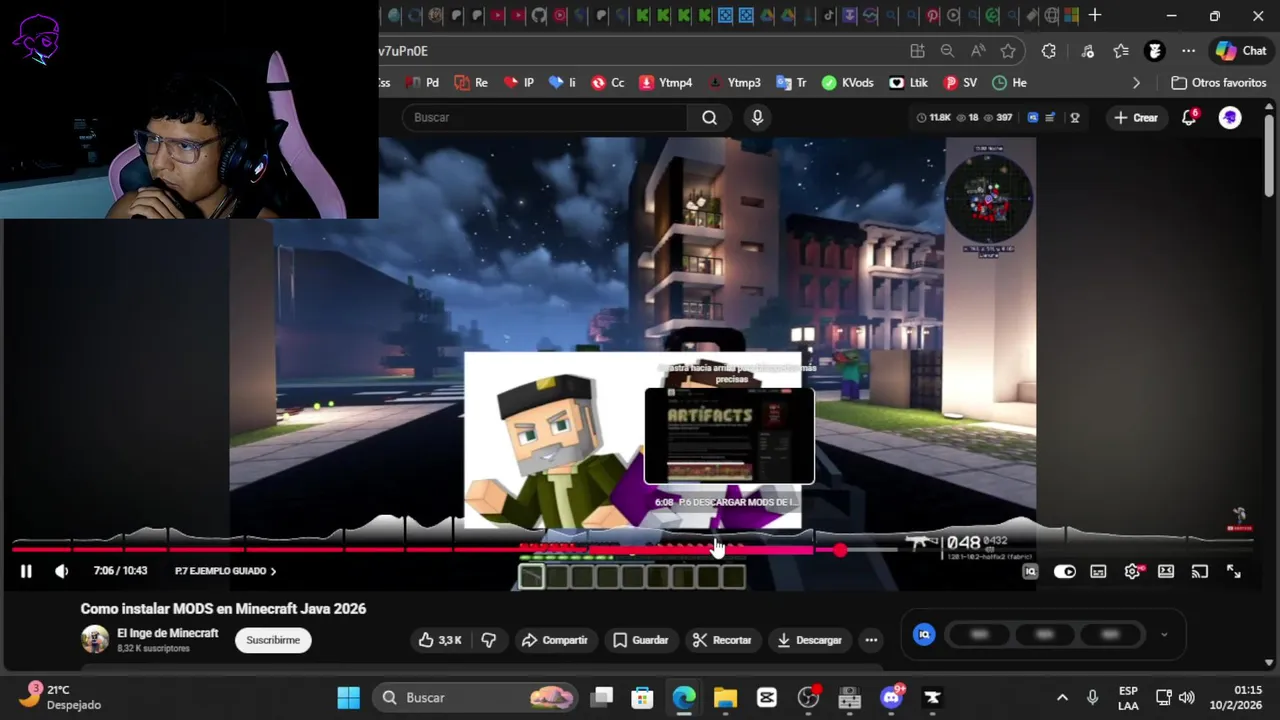Viewport: 1280px width, 720px height.
Task: Click the page vertical scrollbar
Action: tap(1269, 156)
